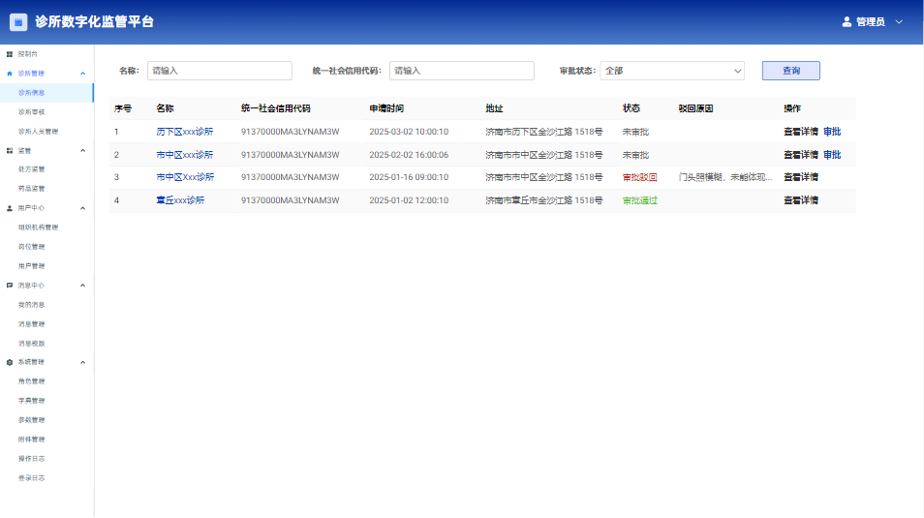
Task: Focus the 统一社会信用代码 input field
Action: click(x=461, y=71)
